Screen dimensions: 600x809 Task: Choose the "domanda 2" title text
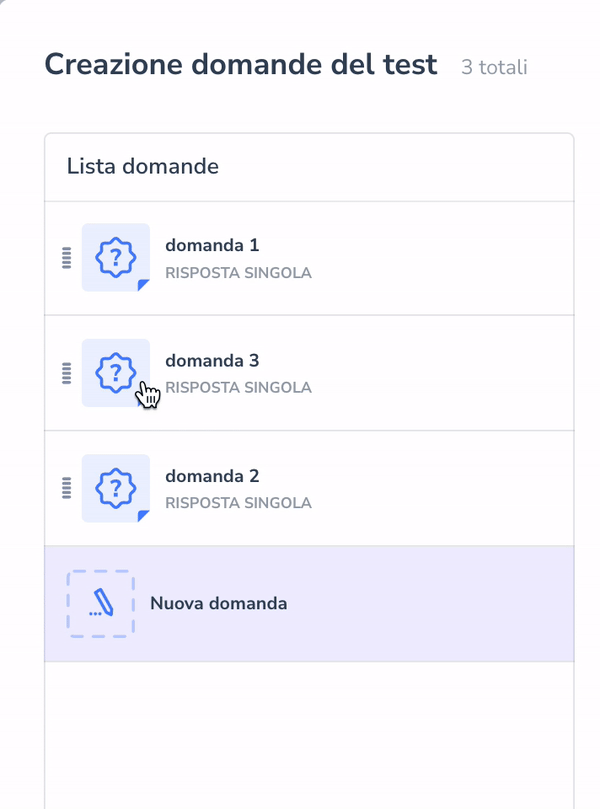tap(212, 476)
